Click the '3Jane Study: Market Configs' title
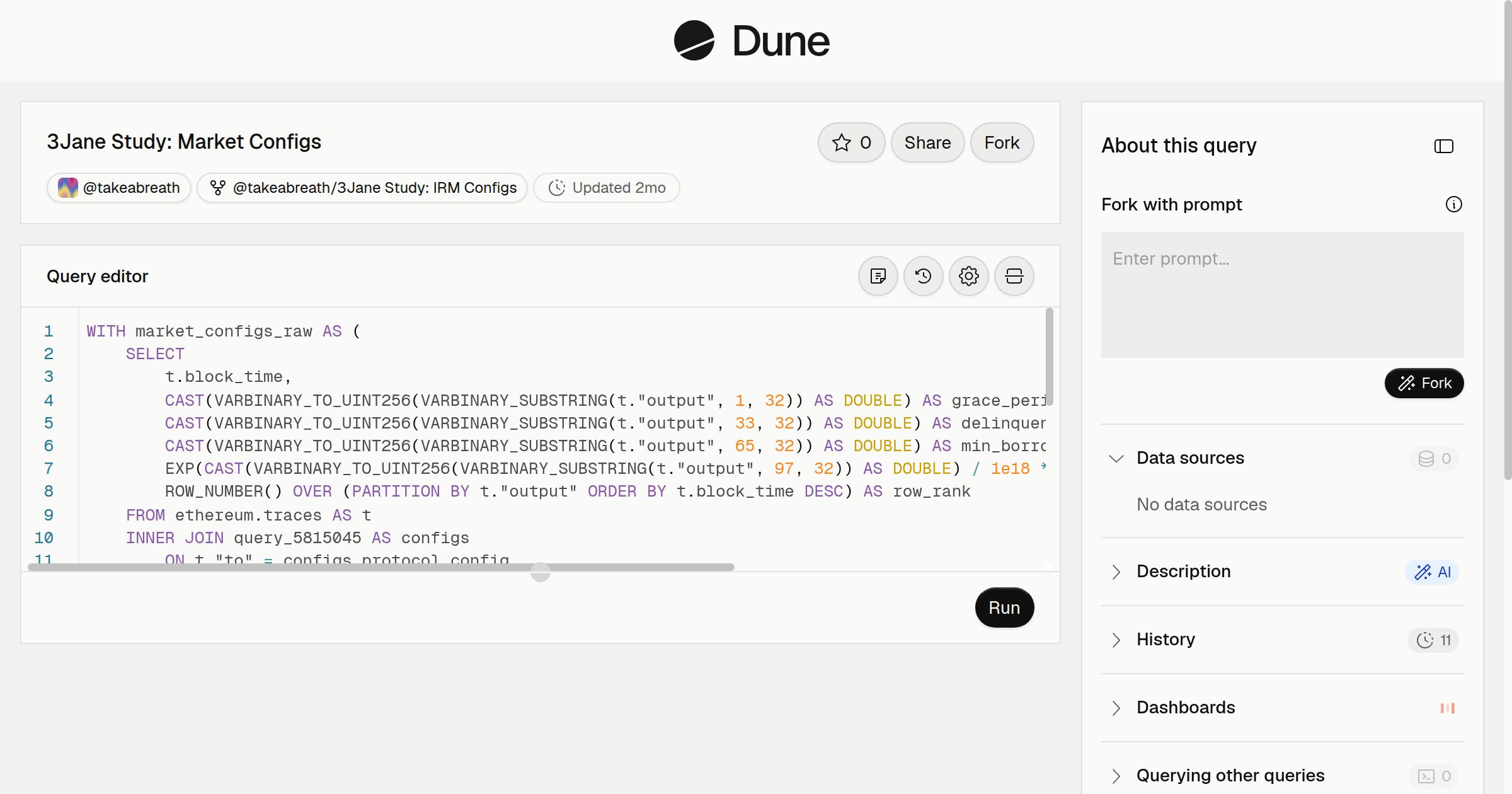The height and width of the screenshot is (794, 1512). pyautogui.click(x=184, y=142)
